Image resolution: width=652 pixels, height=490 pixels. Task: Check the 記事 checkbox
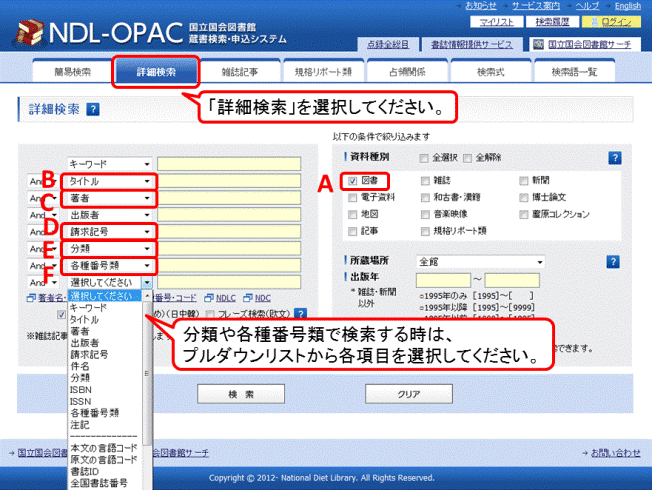(x=352, y=231)
